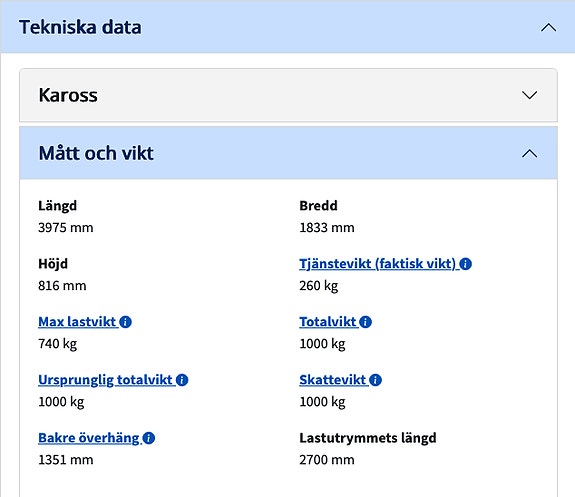
Task: Collapse Mått och vikt chevron
Action: [x=530, y=153]
